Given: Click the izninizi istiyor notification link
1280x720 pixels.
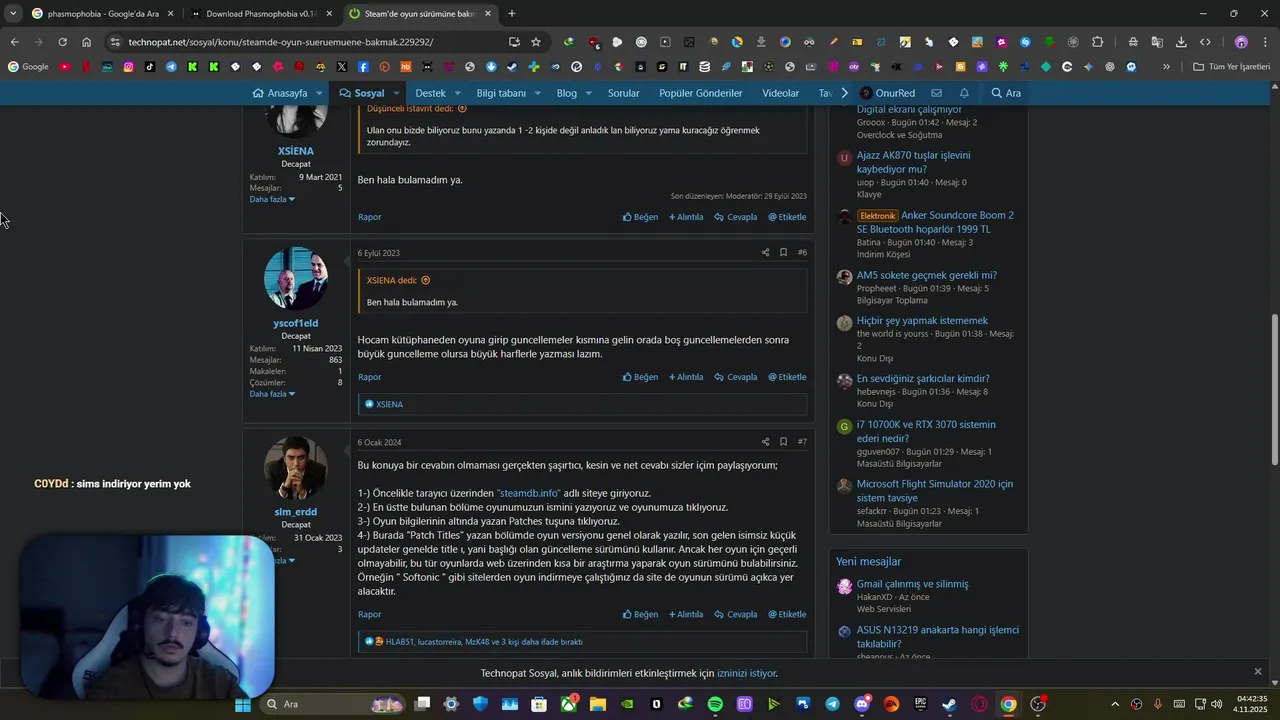Looking at the screenshot, I should click(x=746, y=674).
